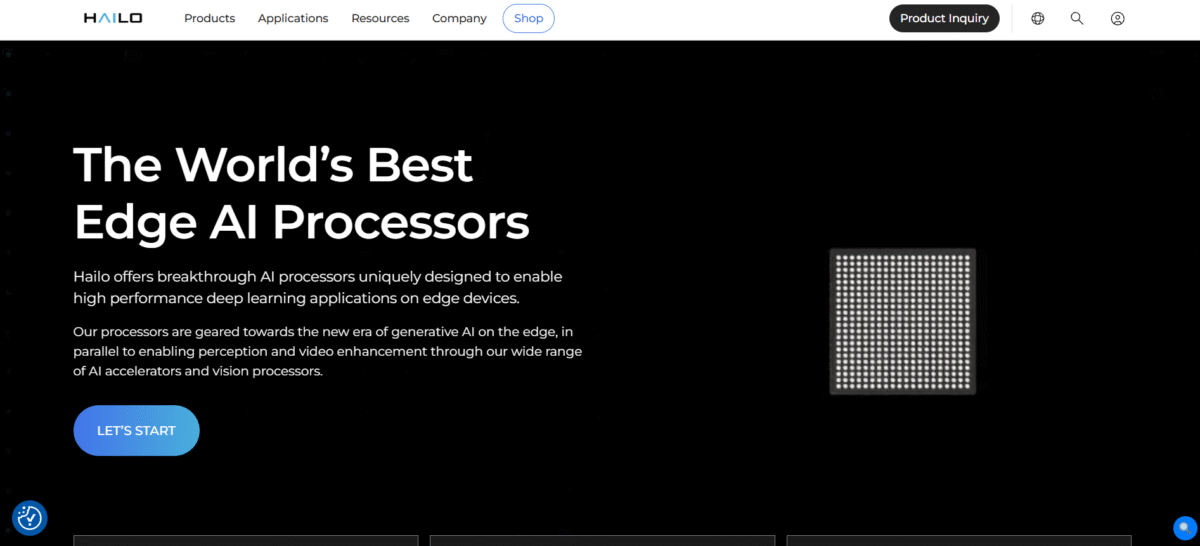Select the bottom right card
The height and width of the screenshot is (546, 1200).
point(958,540)
